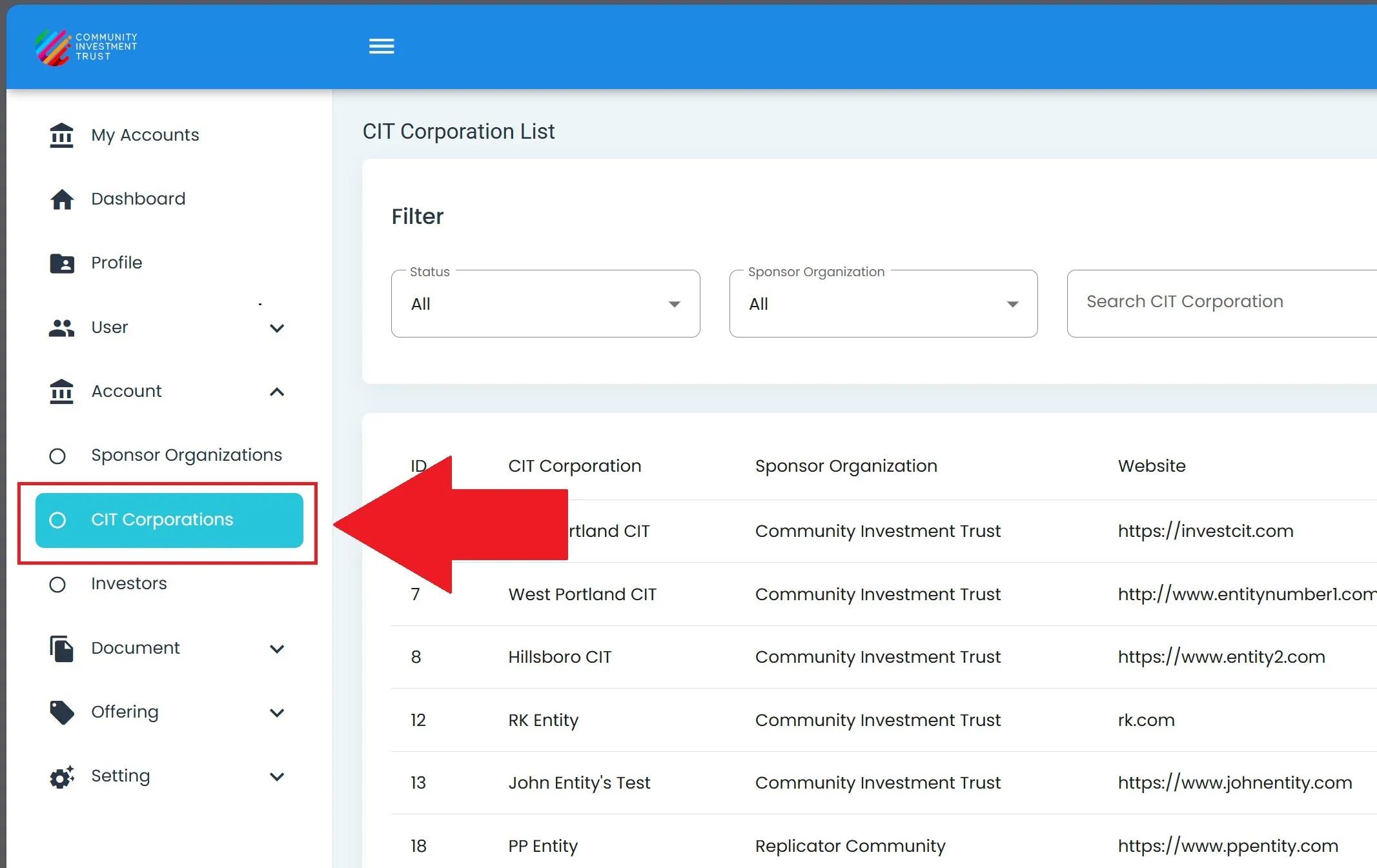1377x868 pixels.
Task: Click the Offering tag icon
Action: [61, 712]
